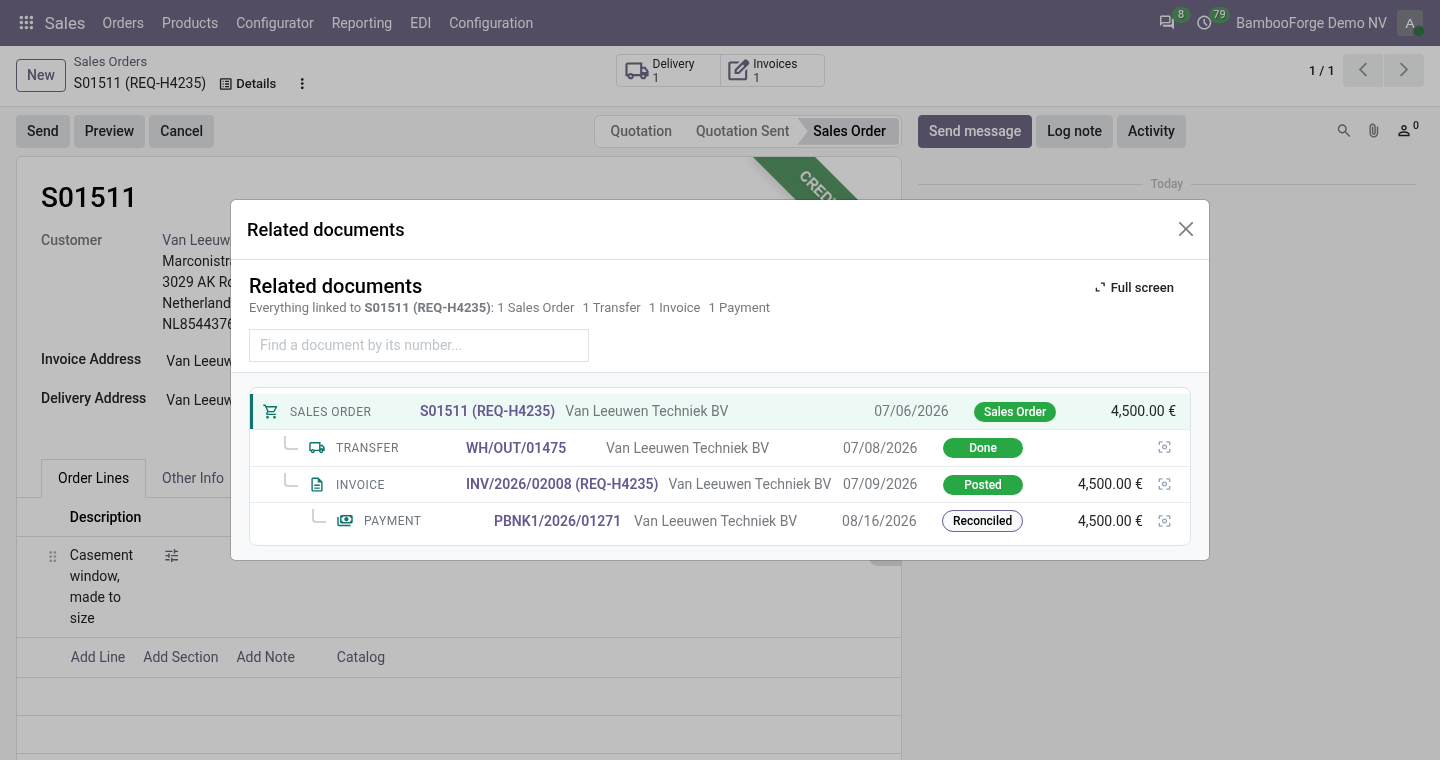Open the Products menu
Screen dimensions: 1440x760
tap(190, 23)
